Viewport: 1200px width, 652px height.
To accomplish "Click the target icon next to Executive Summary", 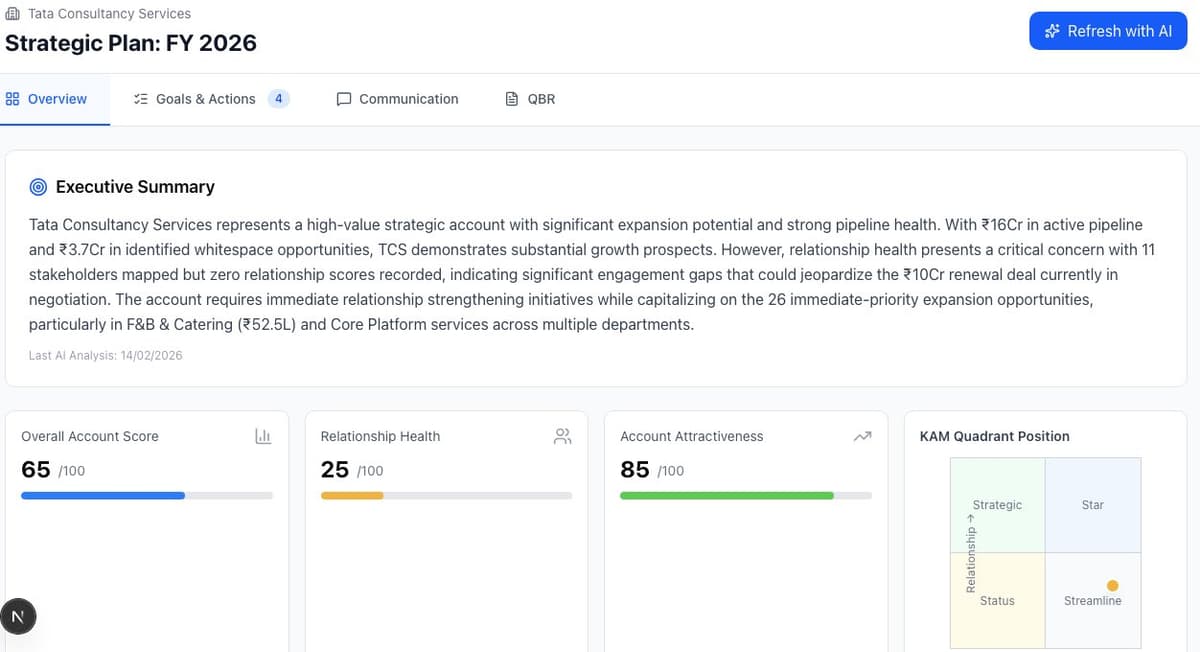I will (x=39, y=187).
